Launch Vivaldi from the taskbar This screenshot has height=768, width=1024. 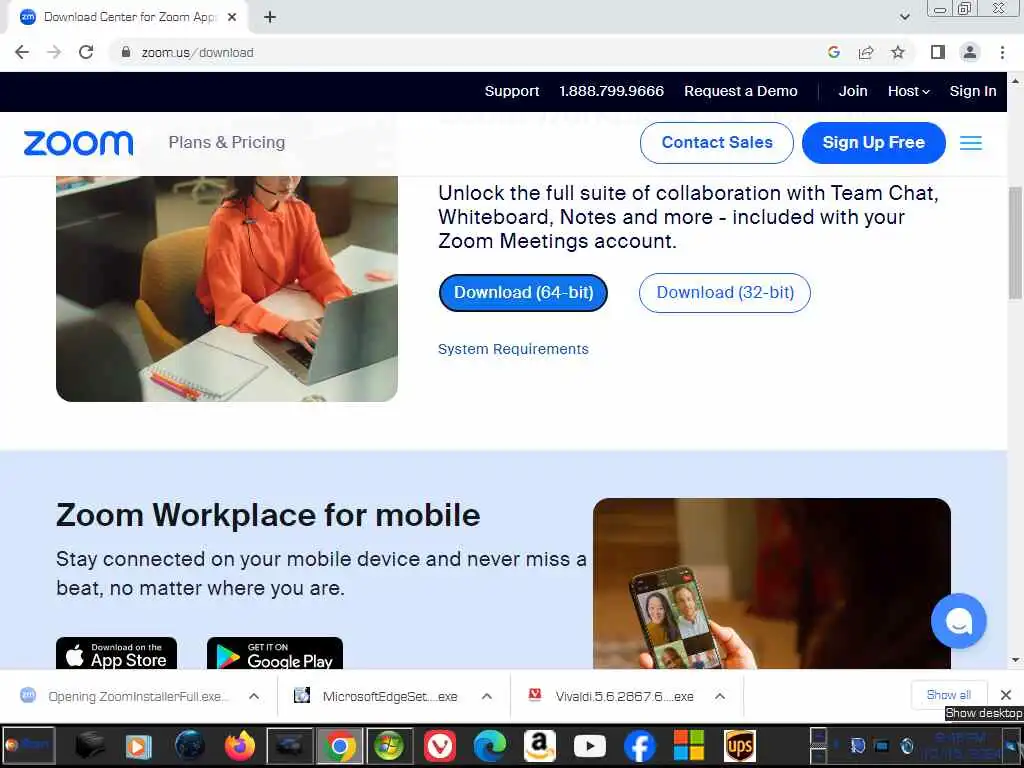pyautogui.click(x=440, y=746)
